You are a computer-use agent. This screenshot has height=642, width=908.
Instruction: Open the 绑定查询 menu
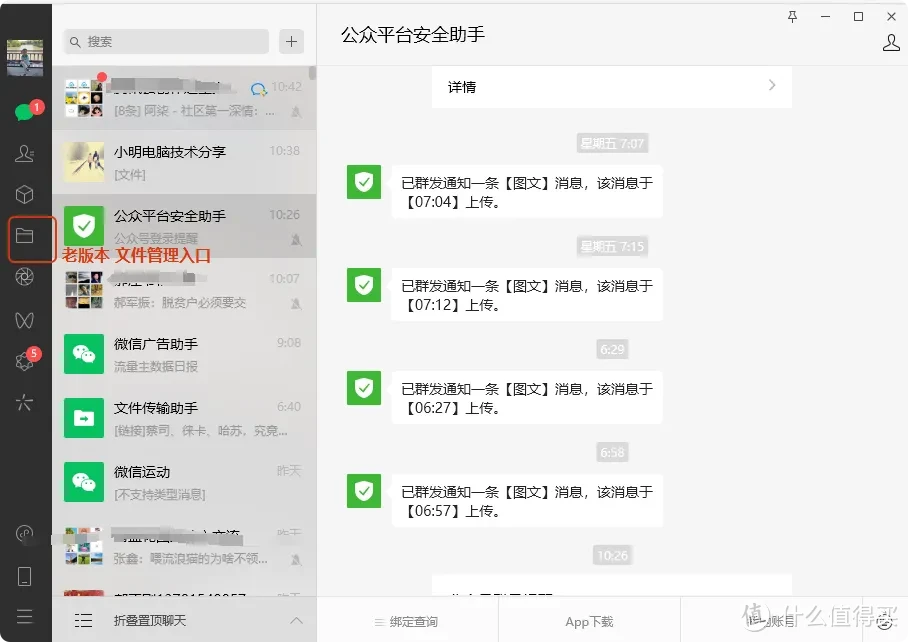click(407, 622)
